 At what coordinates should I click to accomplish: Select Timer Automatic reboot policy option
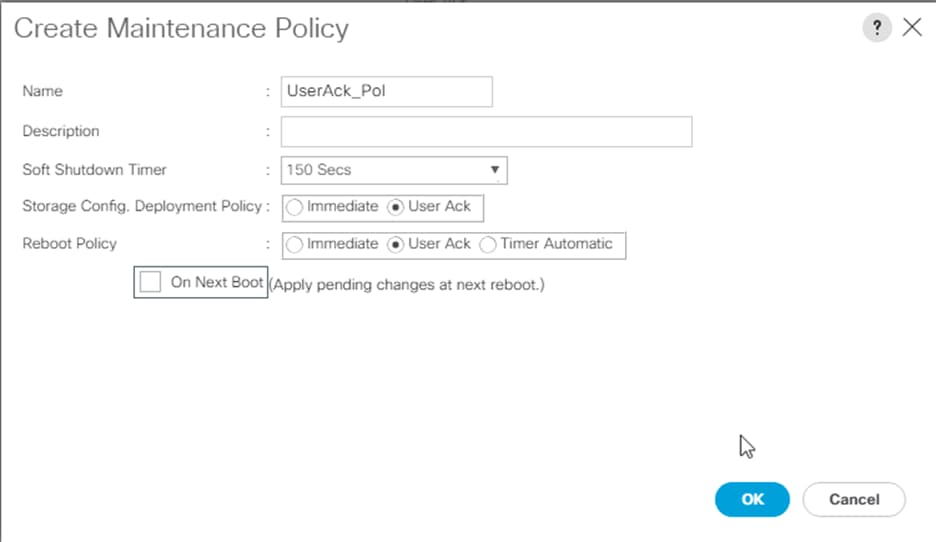coord(488,245)
